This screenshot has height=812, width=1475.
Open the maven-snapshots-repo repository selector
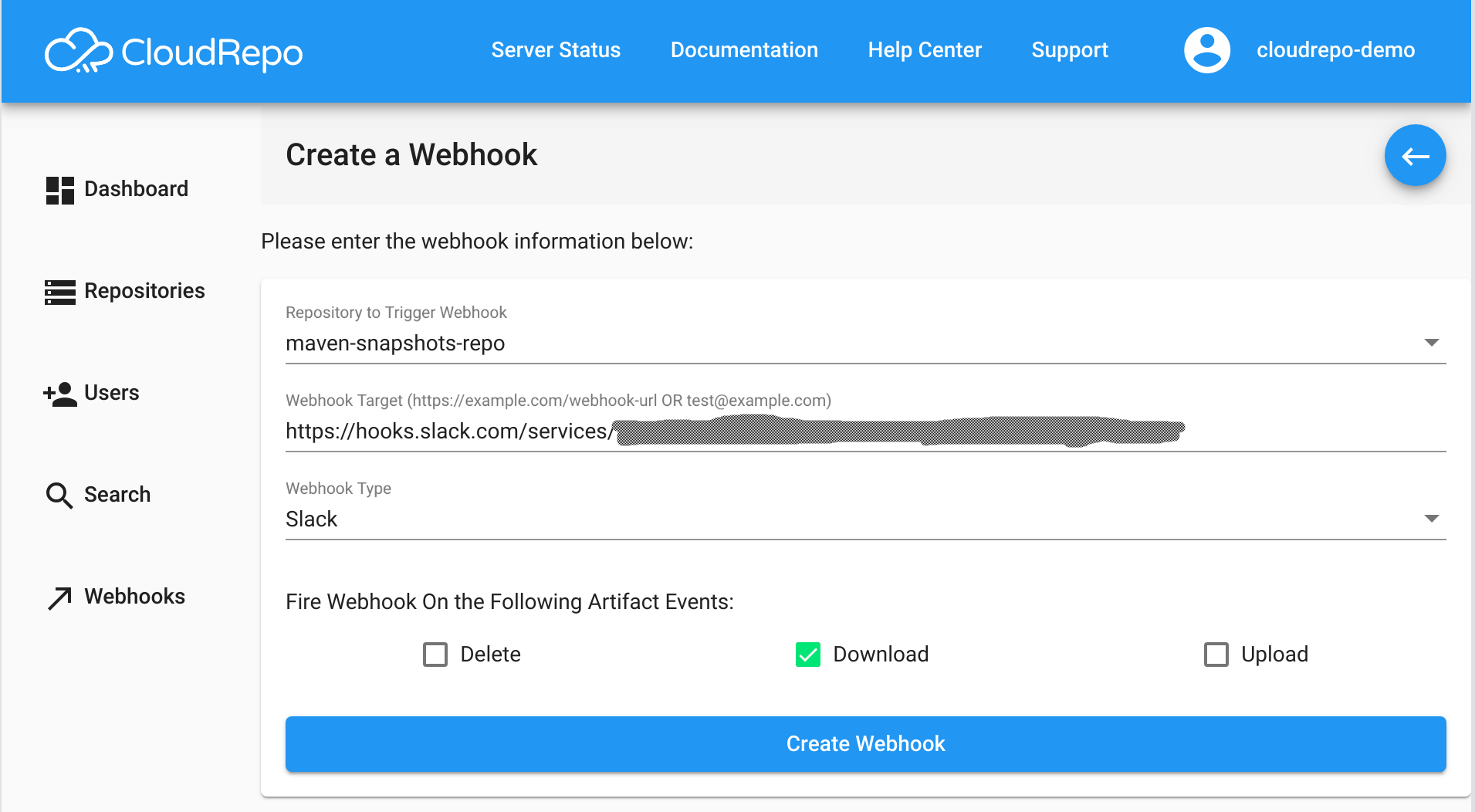coord(865,343)
